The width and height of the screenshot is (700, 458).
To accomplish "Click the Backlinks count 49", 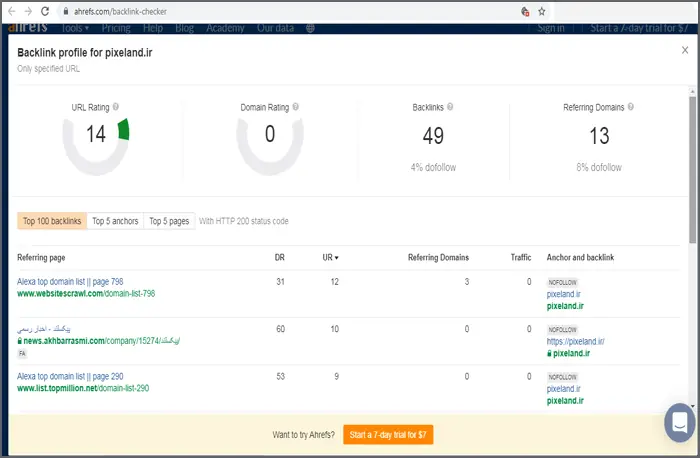I will click(x=433, y=136).
